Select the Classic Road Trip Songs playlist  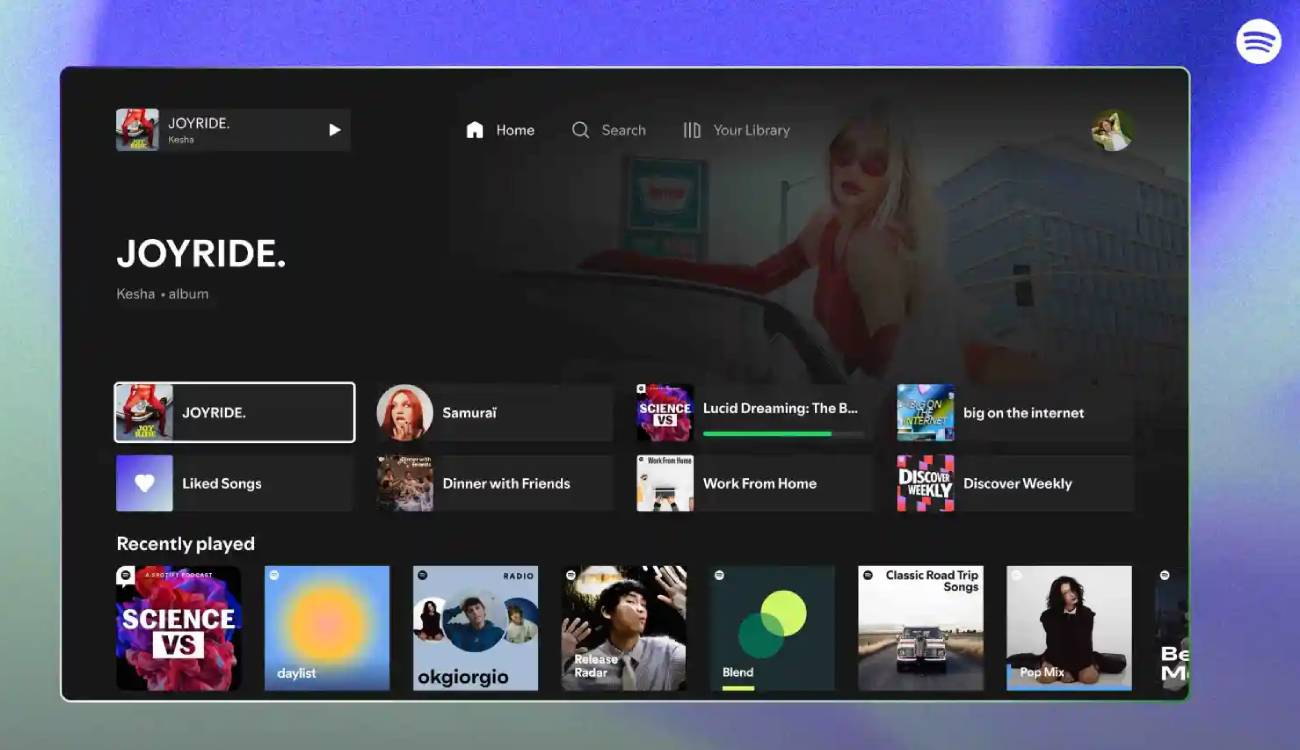(920, 627)
